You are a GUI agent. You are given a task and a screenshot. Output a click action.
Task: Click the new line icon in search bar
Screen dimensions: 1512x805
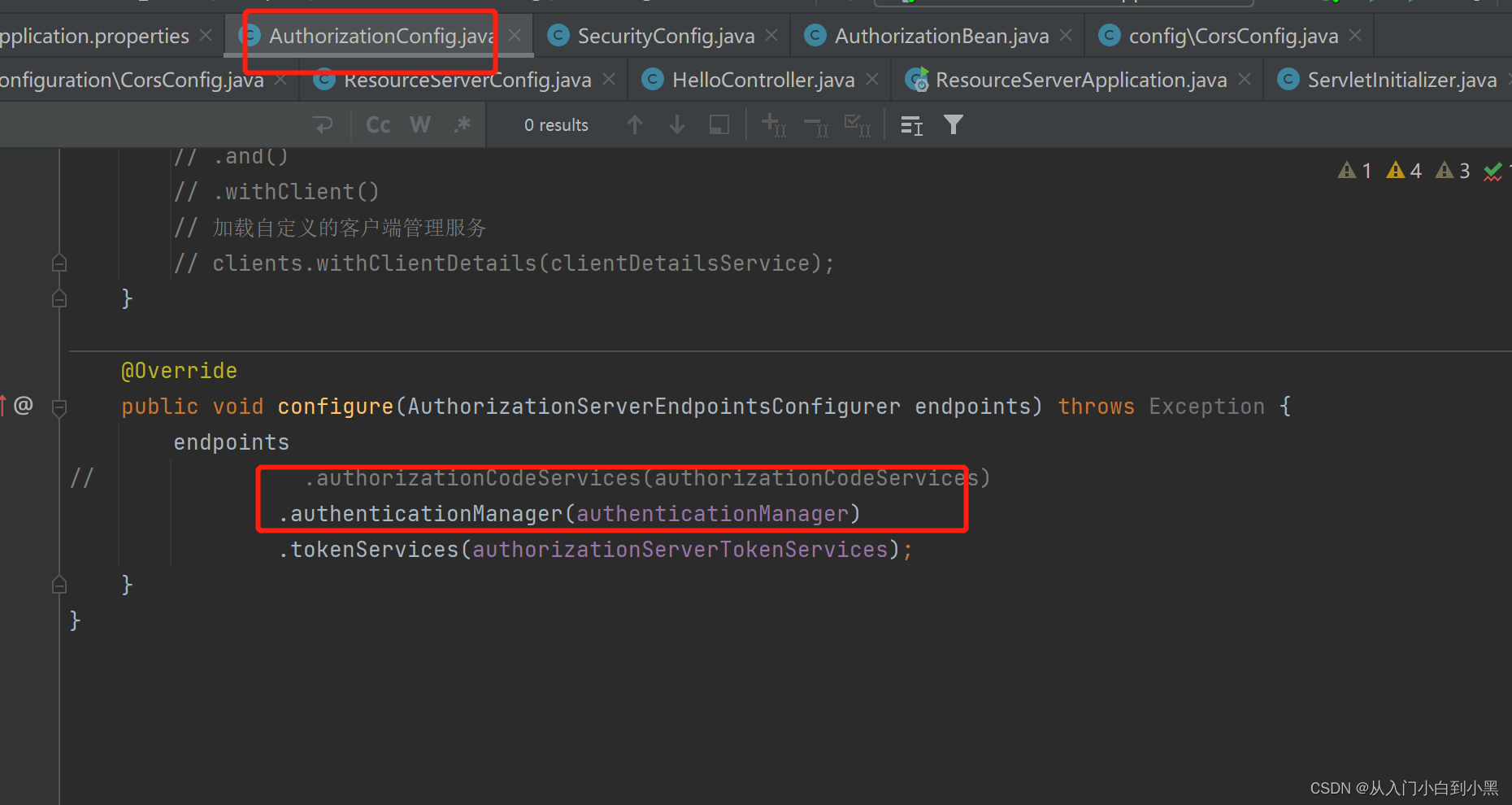324,124
